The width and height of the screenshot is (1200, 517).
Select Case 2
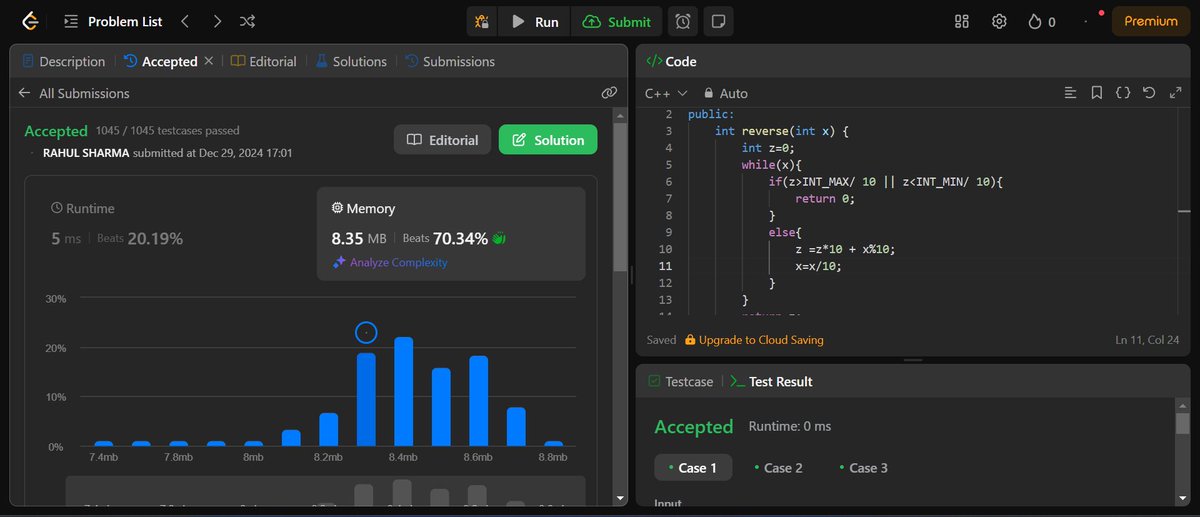777,467
